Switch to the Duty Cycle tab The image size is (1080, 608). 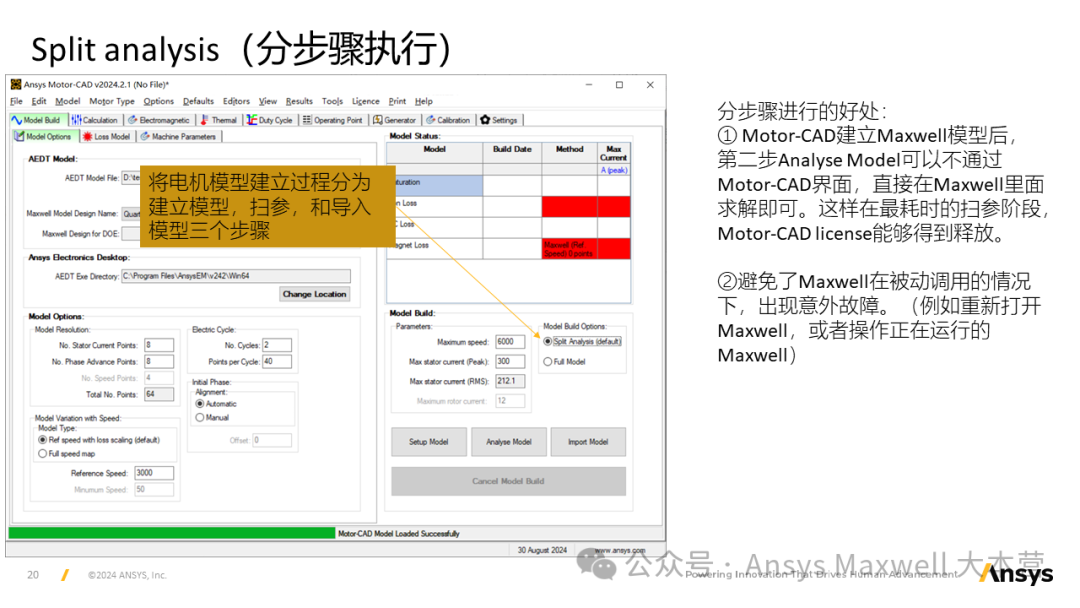click(x=270, y=120)
